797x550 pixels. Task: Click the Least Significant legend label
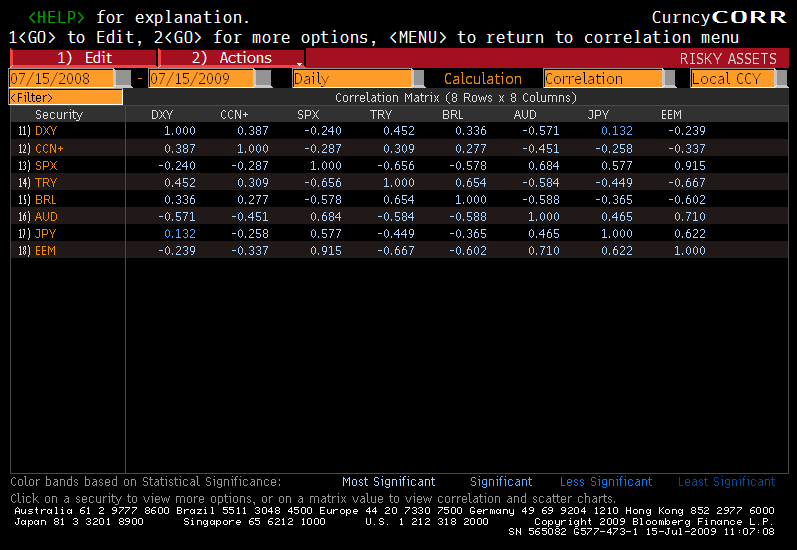[726, 482]
